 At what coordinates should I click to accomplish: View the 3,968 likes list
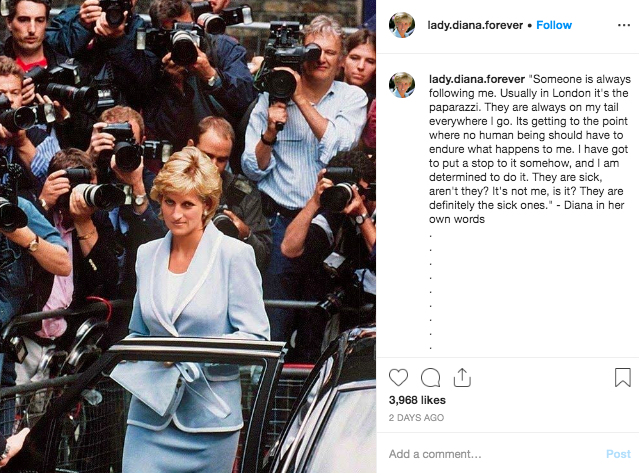(x=417, y=400)
